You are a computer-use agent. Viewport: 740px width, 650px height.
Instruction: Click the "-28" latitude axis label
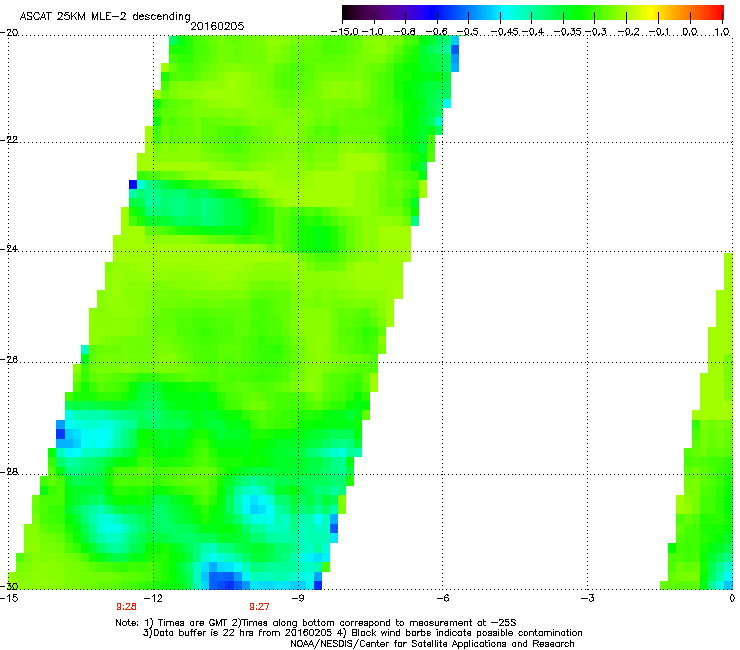[9, 472]
